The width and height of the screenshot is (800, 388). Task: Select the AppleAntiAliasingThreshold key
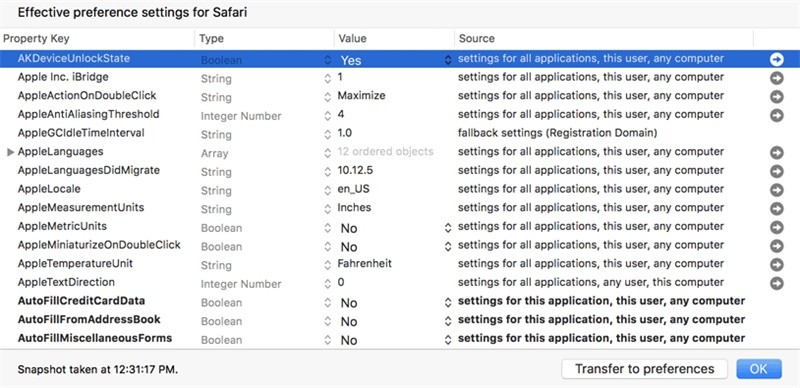[88, 114]
